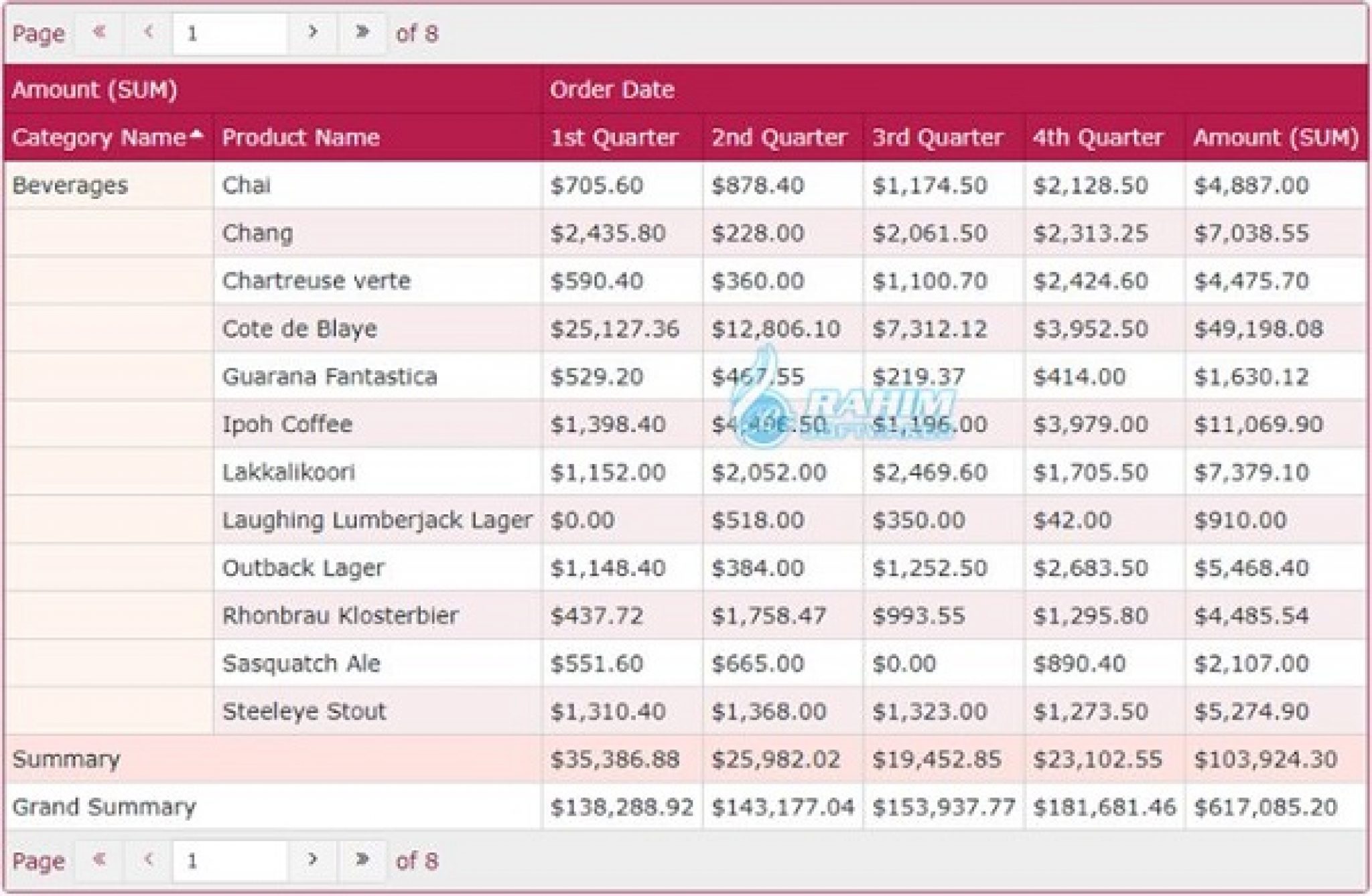This screenshot has width=1372, height=896.
Task: Click the 1st Quarter column header
Action: point(614,138)
